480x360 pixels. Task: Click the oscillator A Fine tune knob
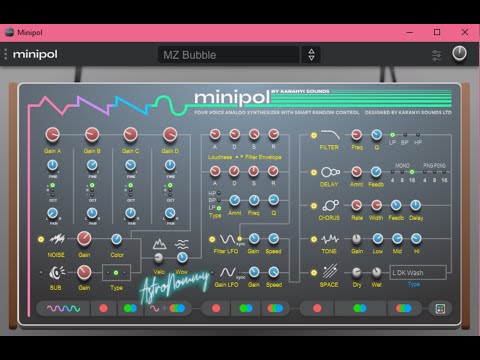tap(53, 165)
